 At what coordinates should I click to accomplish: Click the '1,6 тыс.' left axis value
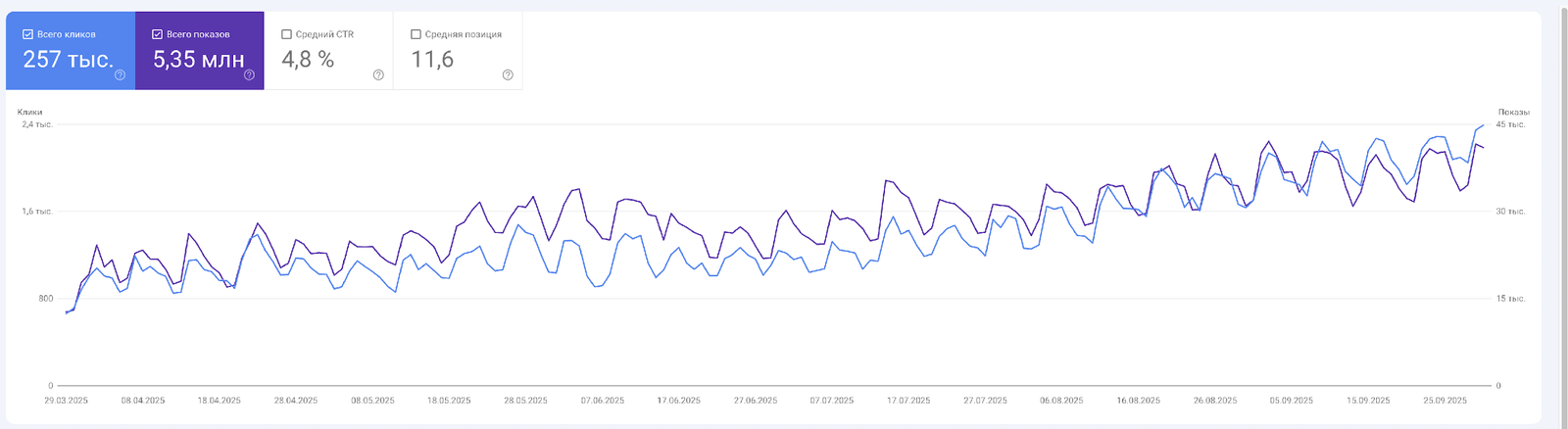pos(37,212)
